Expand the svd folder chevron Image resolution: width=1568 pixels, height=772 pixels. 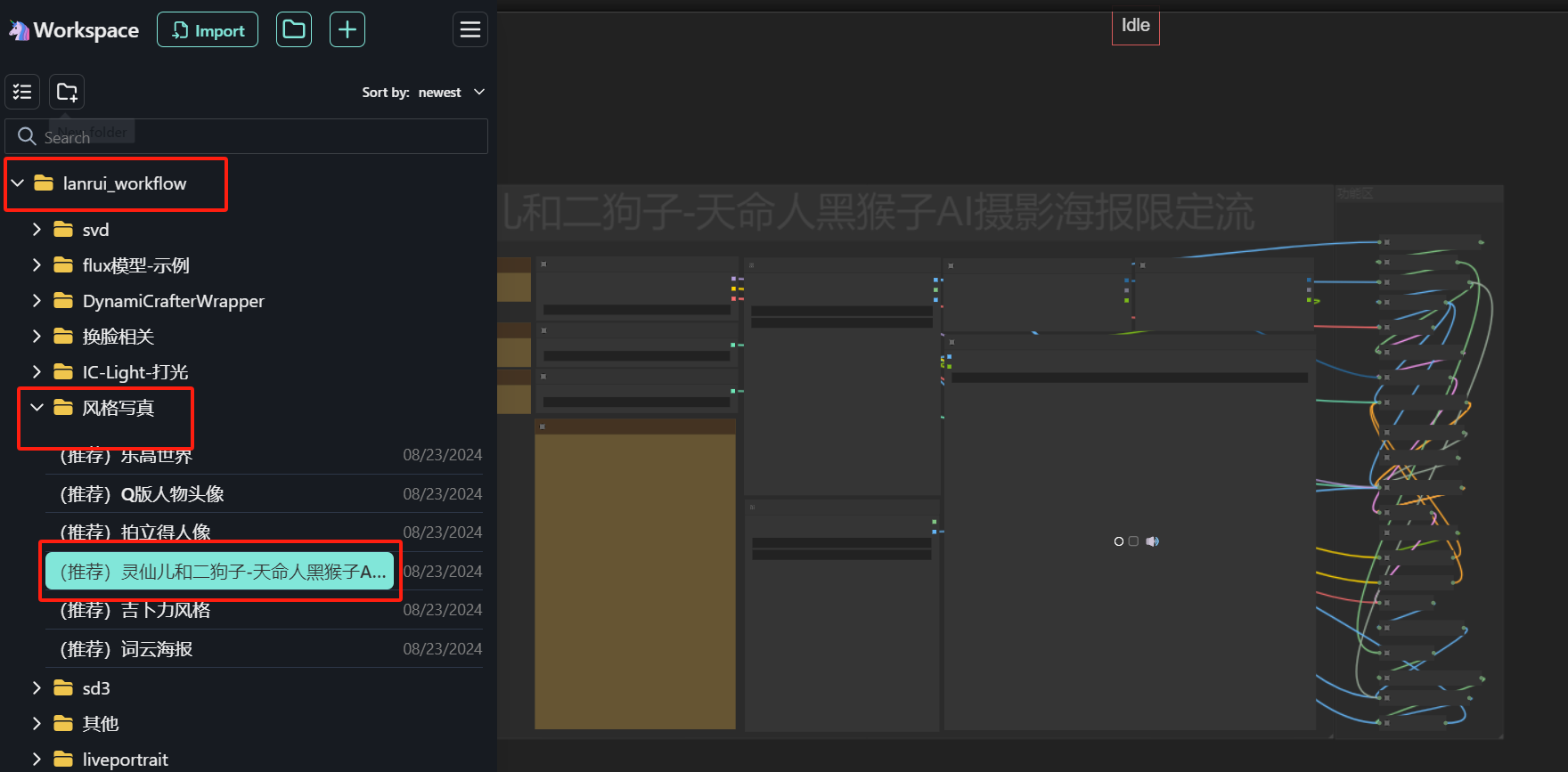[x=37, y=230]
